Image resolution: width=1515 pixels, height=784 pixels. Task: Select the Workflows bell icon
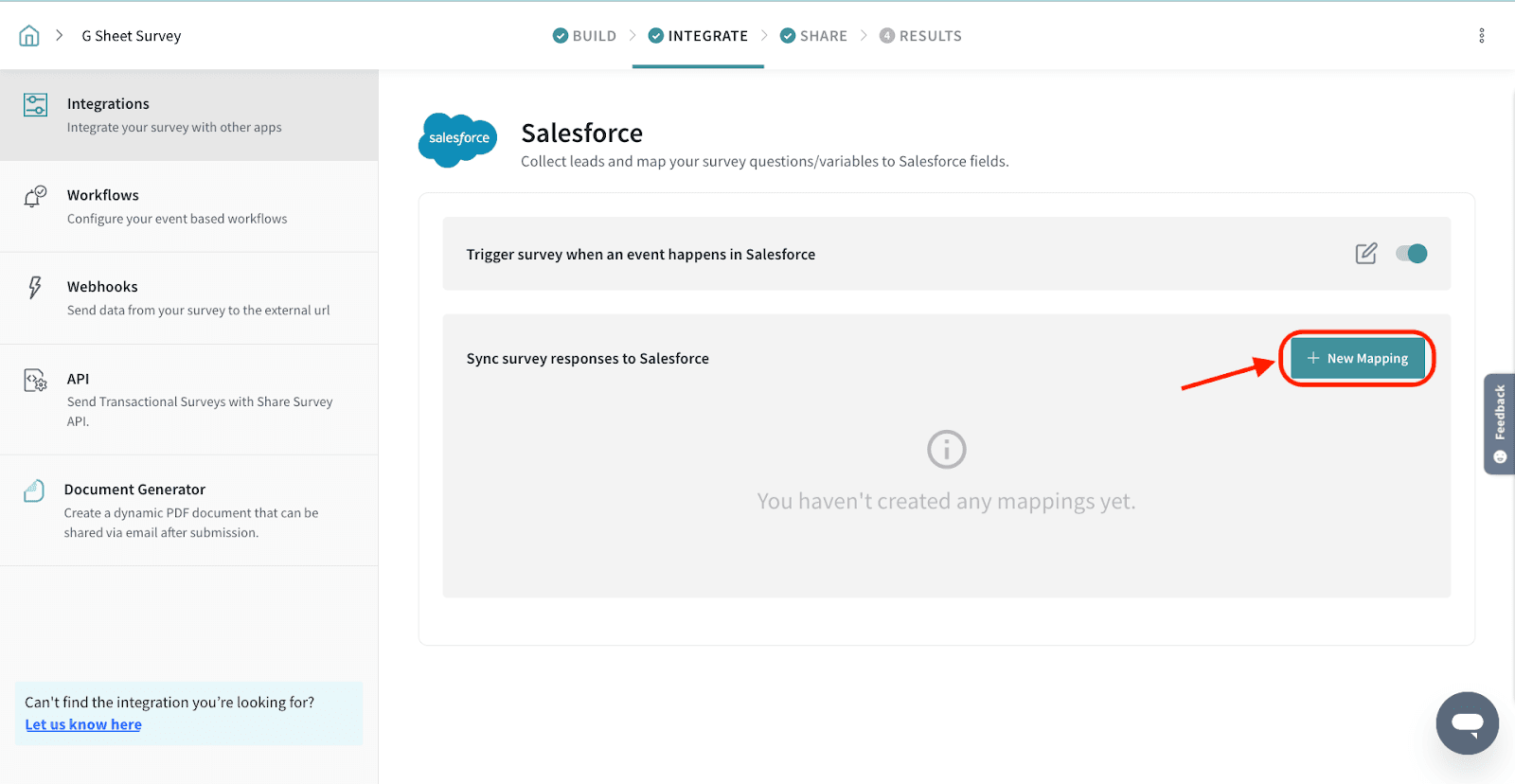point(35,196)
